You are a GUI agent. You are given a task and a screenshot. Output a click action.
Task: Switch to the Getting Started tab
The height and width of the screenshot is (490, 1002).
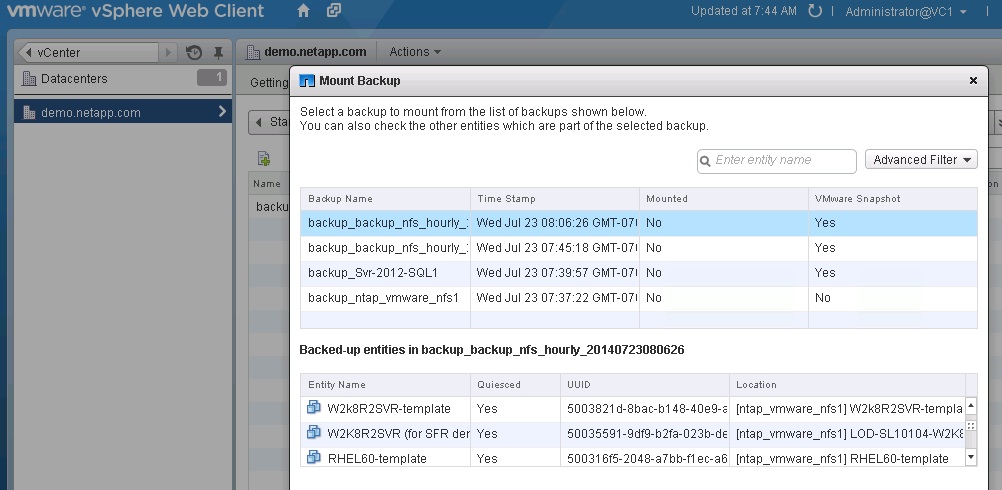(x=268, y=82)
